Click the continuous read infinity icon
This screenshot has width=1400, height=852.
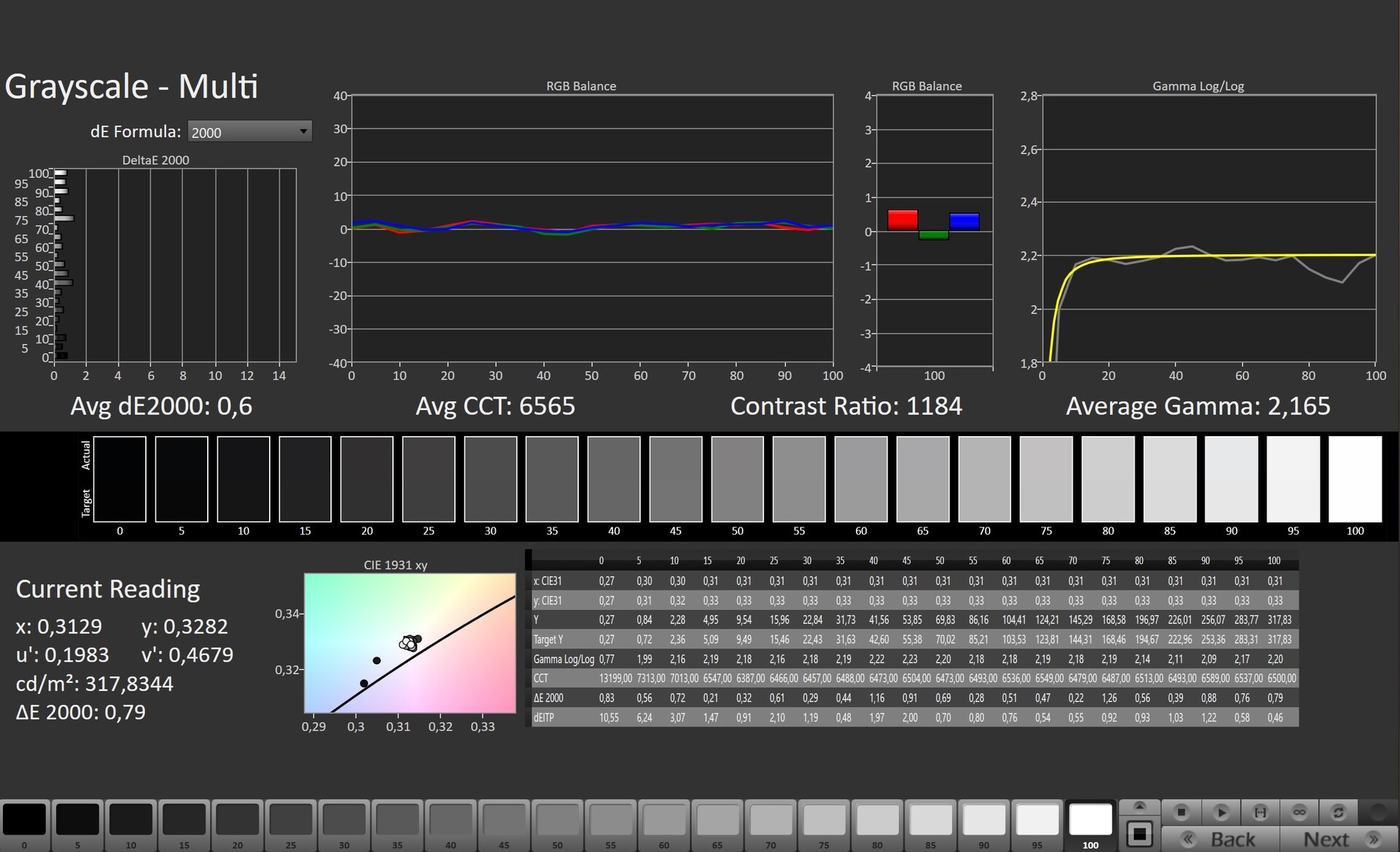pos(1299,812)
